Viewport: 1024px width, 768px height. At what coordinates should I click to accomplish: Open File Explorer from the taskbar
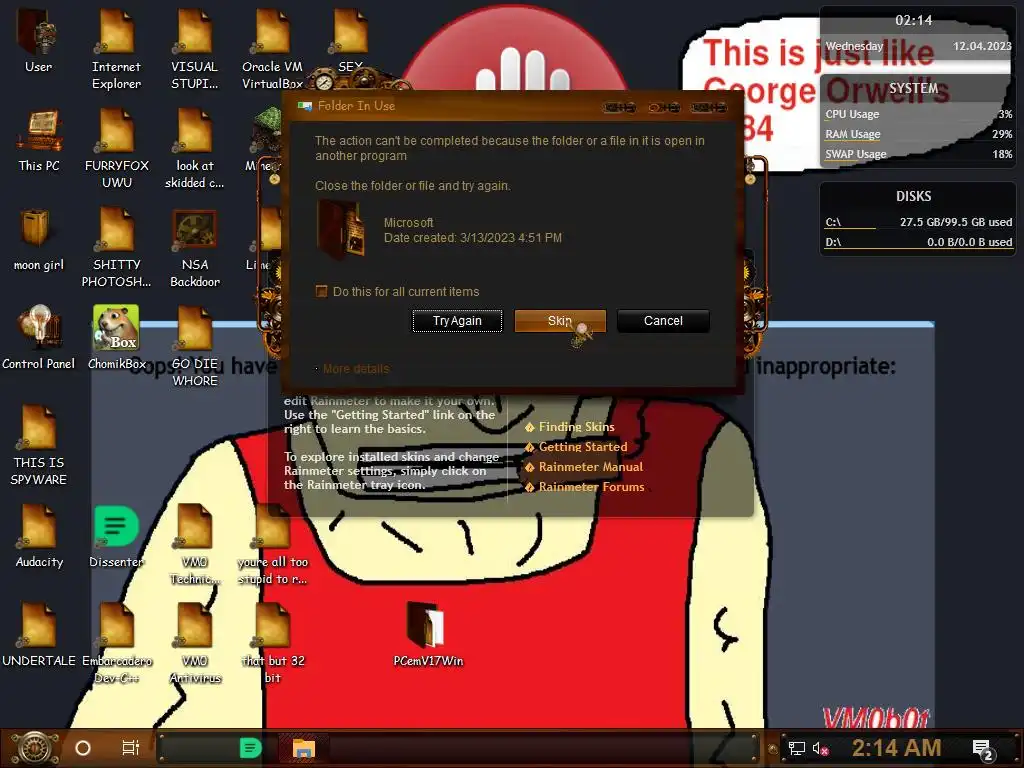304,748
